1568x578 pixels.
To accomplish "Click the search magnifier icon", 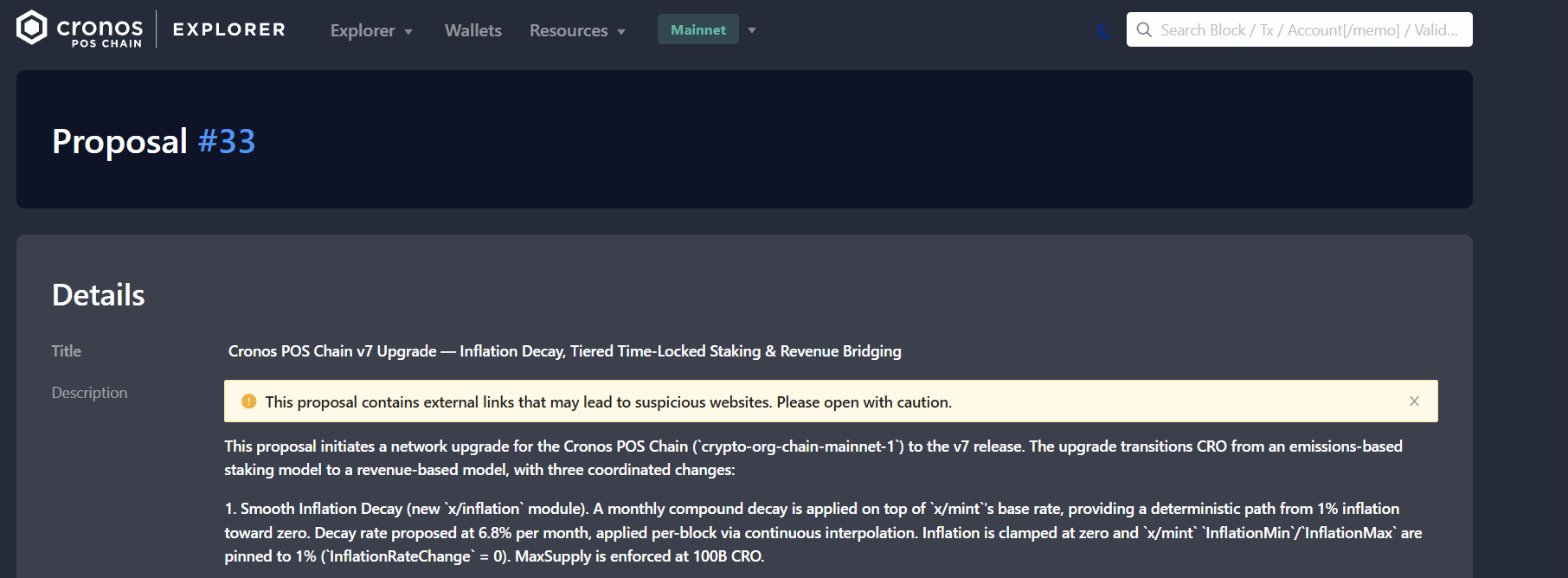I will [x=1144, y=29].
